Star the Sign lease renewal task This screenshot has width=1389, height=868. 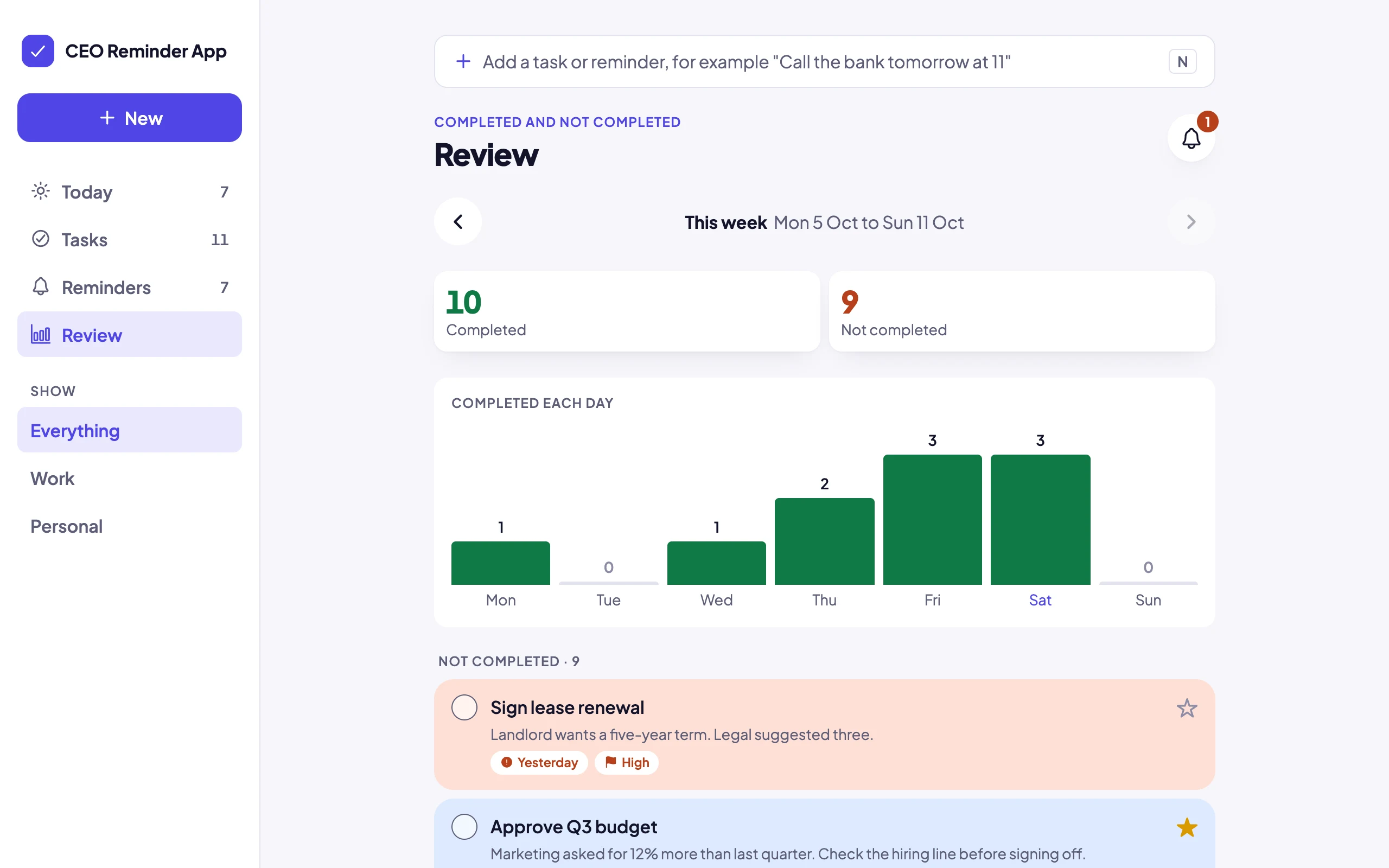click(x=1187, y=709)
